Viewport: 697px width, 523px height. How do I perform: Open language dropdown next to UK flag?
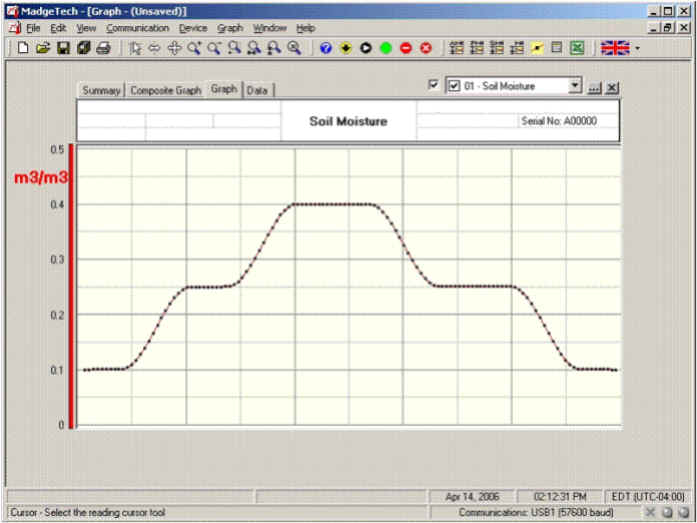(637, 48)
